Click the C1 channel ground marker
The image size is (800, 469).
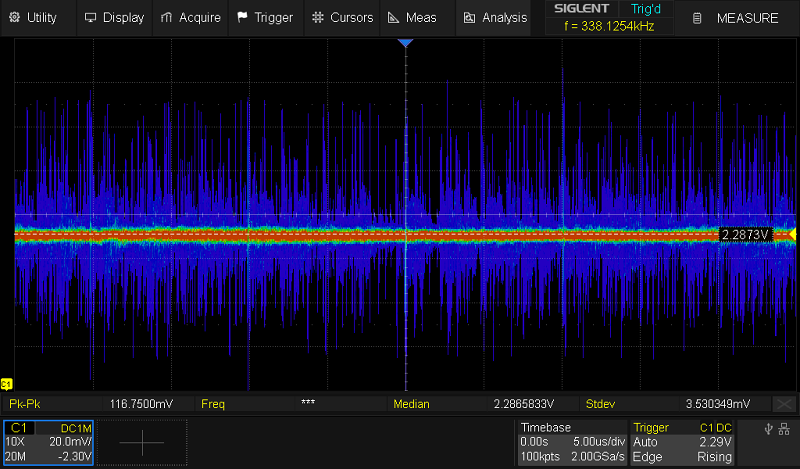pos(7,384)
